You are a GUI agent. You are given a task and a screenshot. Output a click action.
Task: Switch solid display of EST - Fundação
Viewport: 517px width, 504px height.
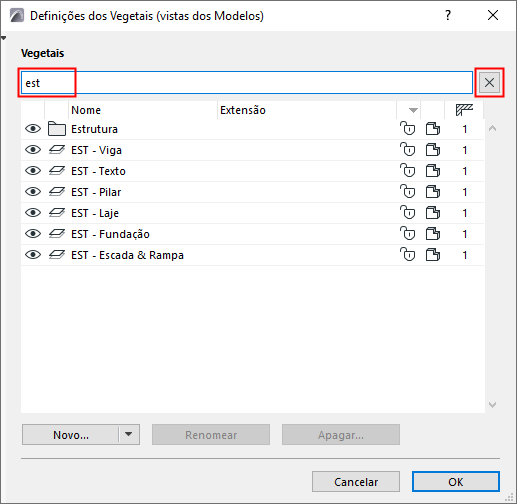click(433, 234)
